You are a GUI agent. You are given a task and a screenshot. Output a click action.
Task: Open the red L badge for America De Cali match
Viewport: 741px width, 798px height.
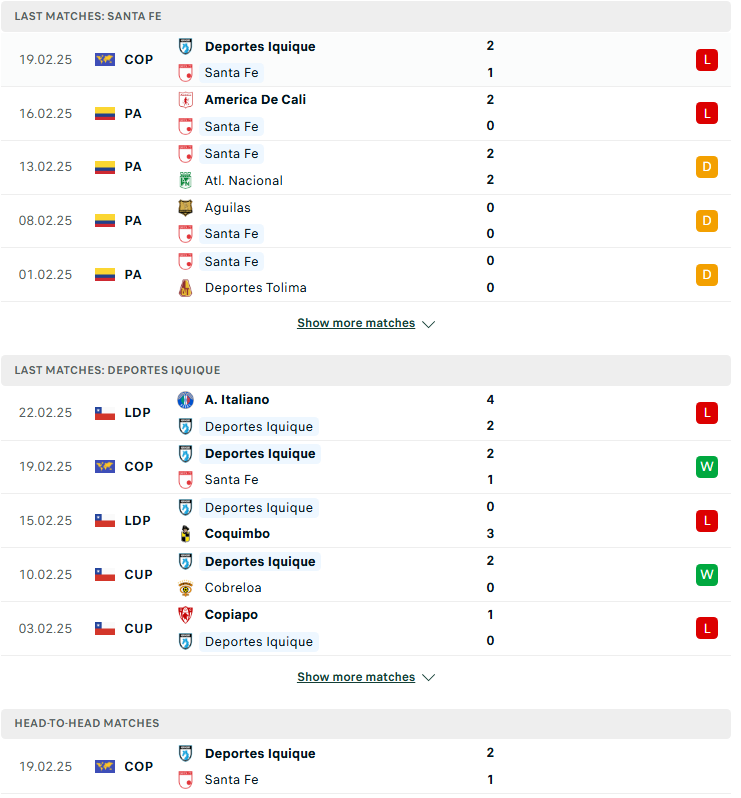(707, 113)
